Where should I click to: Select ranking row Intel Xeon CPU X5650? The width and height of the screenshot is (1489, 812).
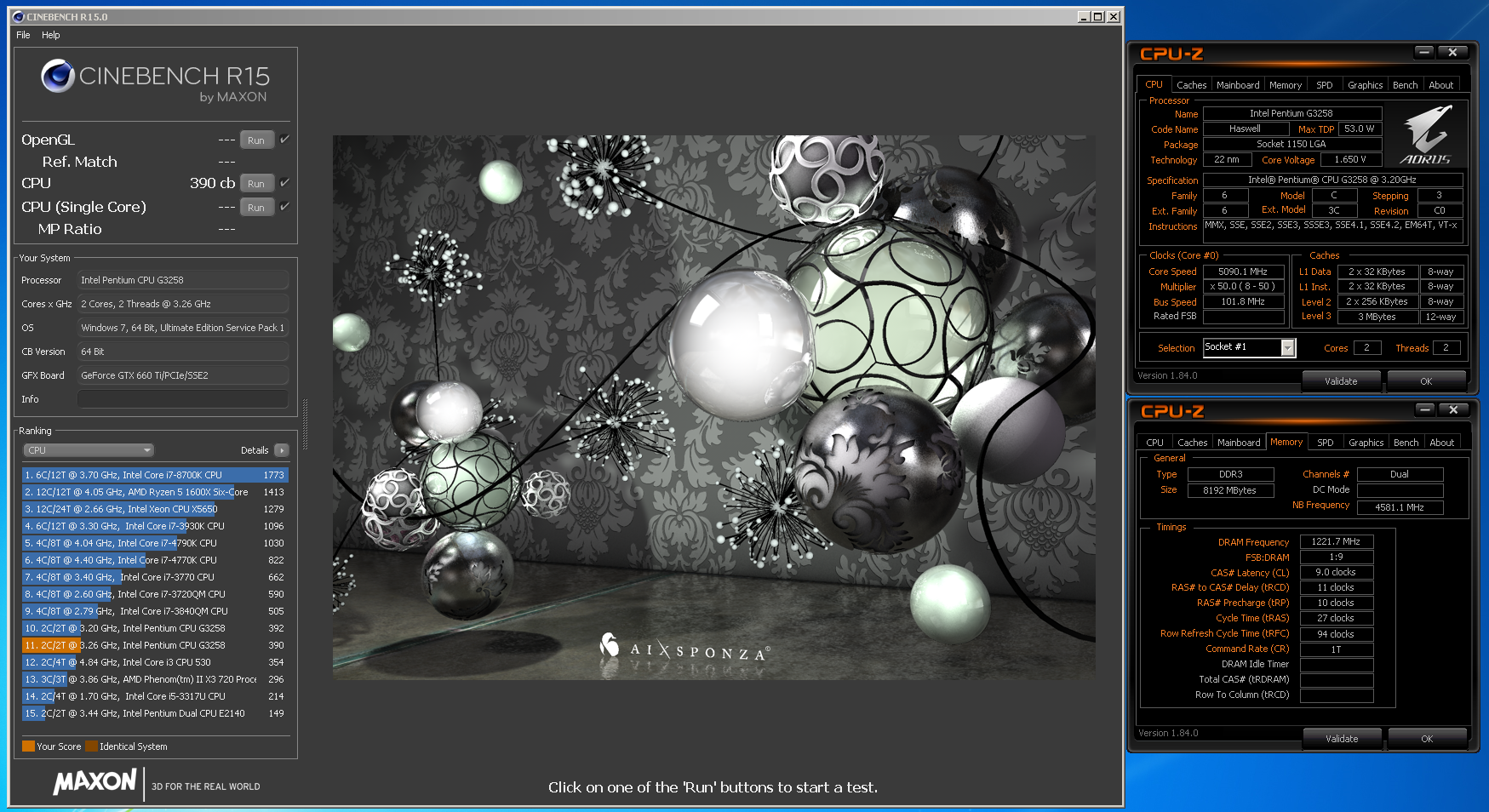(155, 509)
